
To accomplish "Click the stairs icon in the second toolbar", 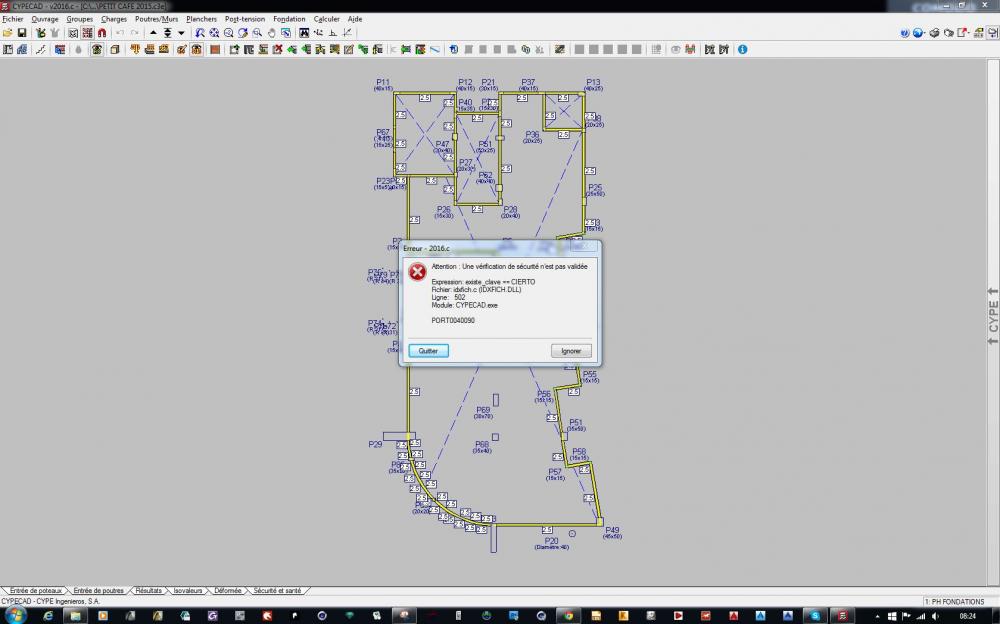I will [x=40, y=49].
